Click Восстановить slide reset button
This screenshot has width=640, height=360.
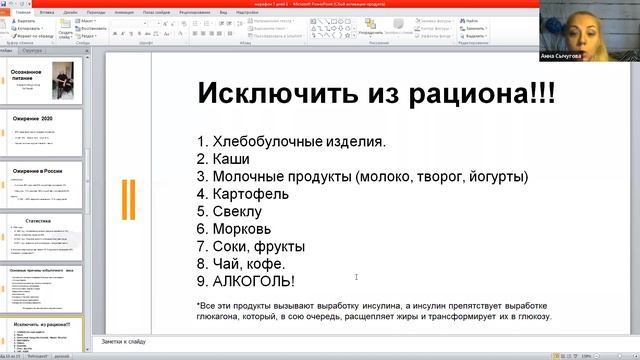point(91,29)
